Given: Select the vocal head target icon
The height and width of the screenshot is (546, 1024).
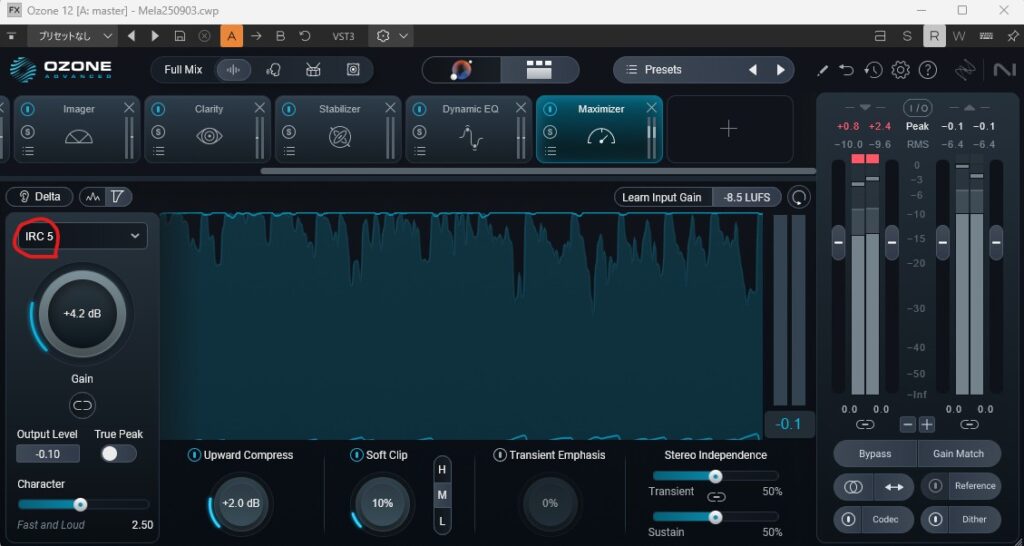Looking at the screenshot, I should 274,69.
